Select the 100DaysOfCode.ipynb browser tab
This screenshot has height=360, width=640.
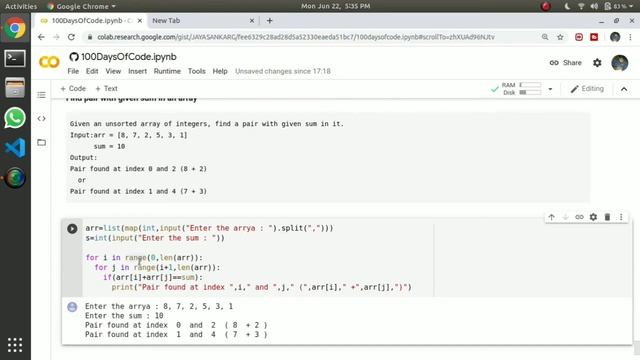pos(91,21)
